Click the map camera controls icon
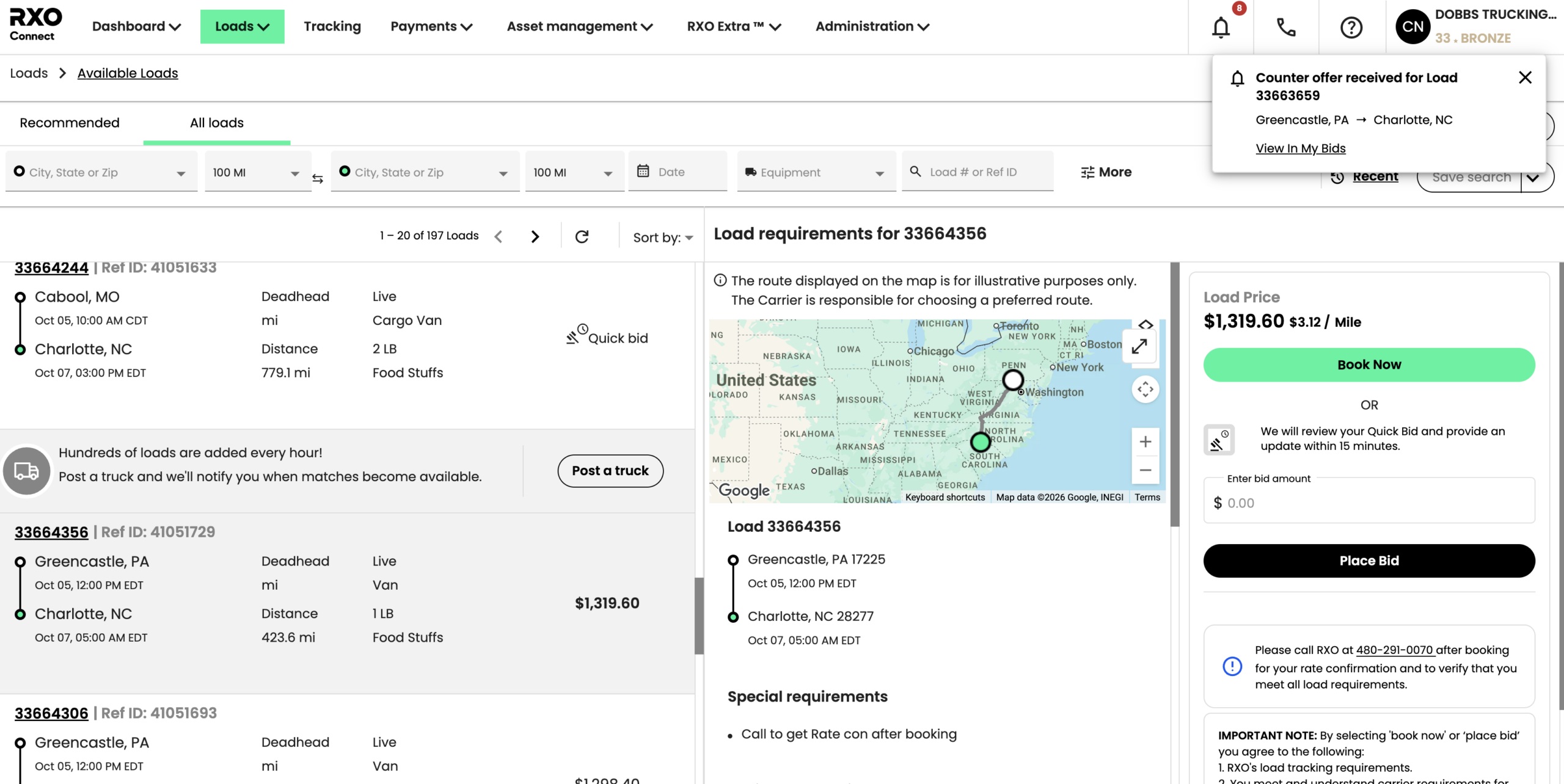This screenshot has height=784, width=1564. (1146, 389)
